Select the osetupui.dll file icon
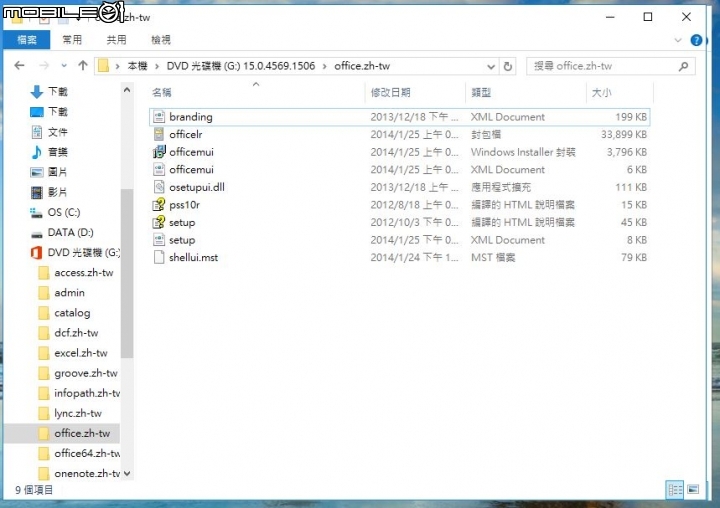 pyautogui.click(x=159, y=187)
